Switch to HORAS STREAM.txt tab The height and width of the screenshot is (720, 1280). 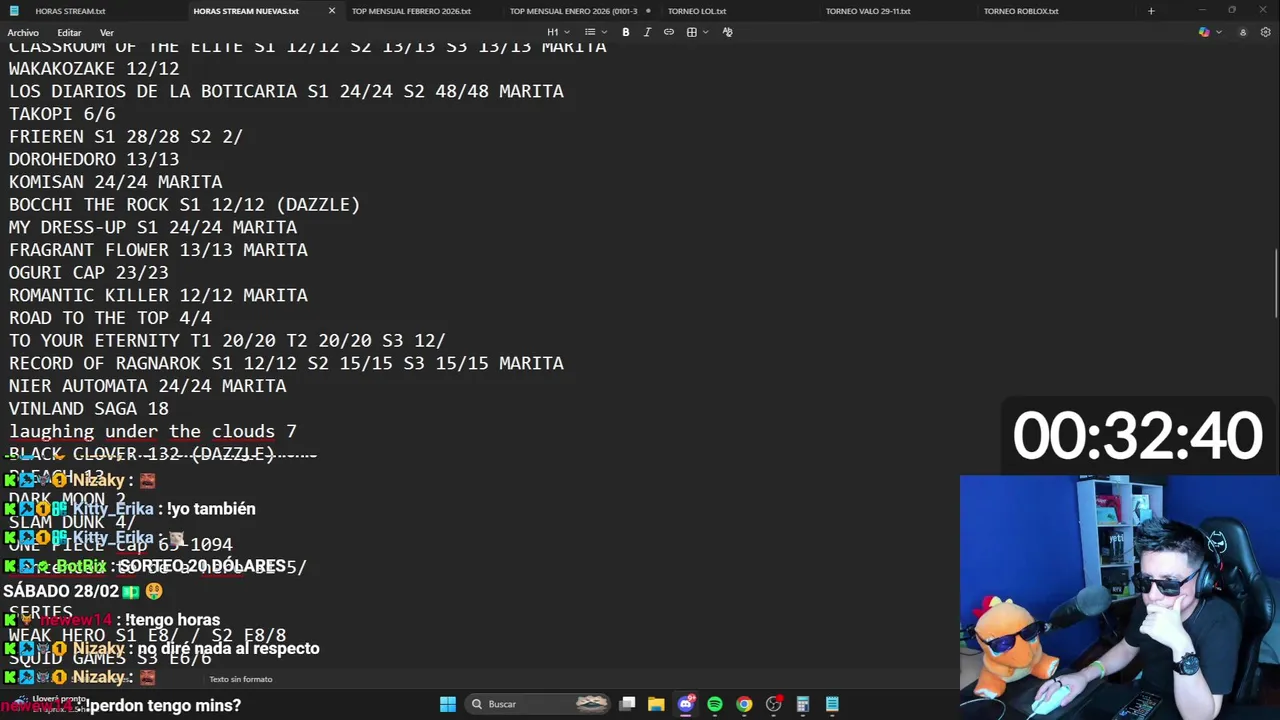click(70, 11)
